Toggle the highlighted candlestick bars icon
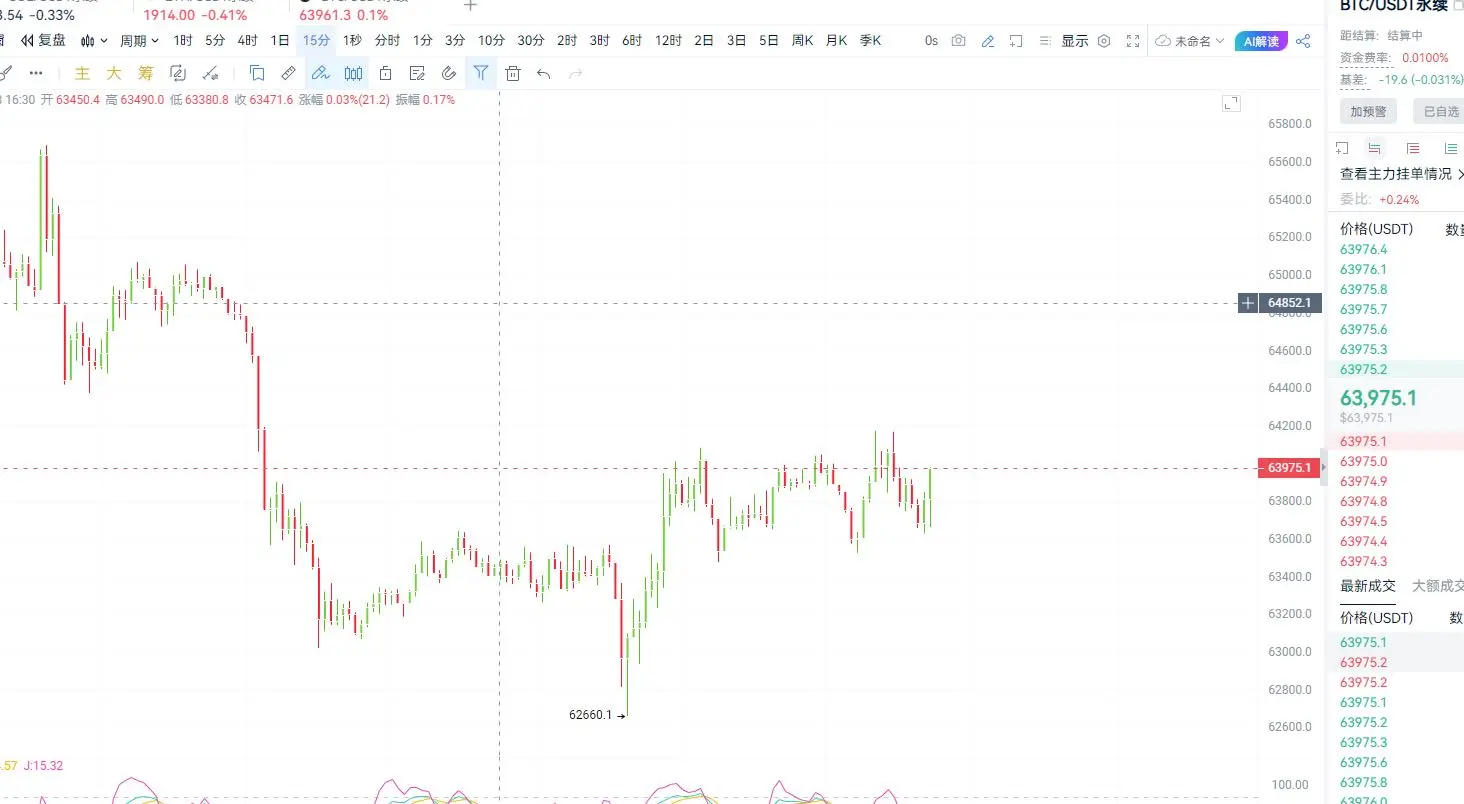The height and width of the screenshot is (804, 1464). click(353, 73)
